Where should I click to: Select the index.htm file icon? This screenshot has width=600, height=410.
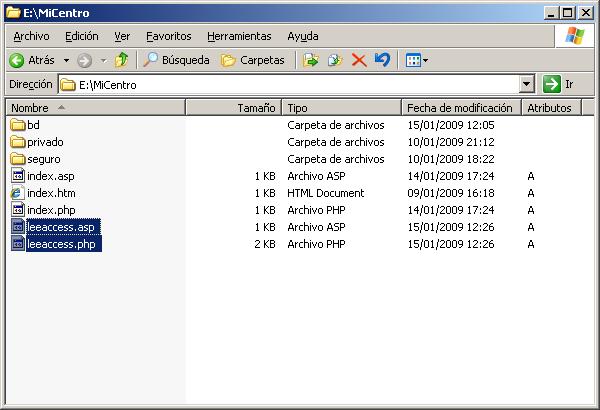17,193
